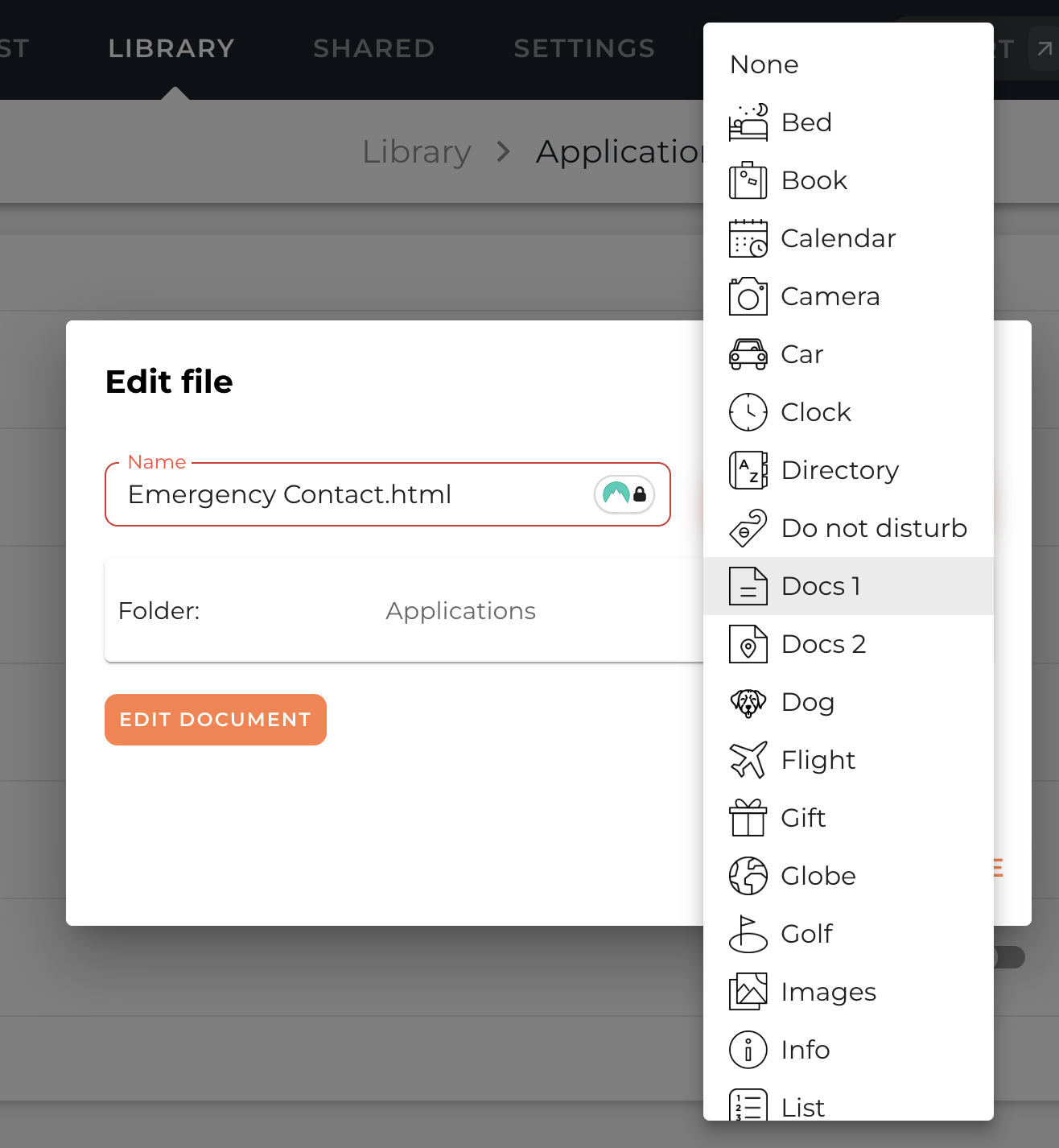Choose the Car icon option

801,354
